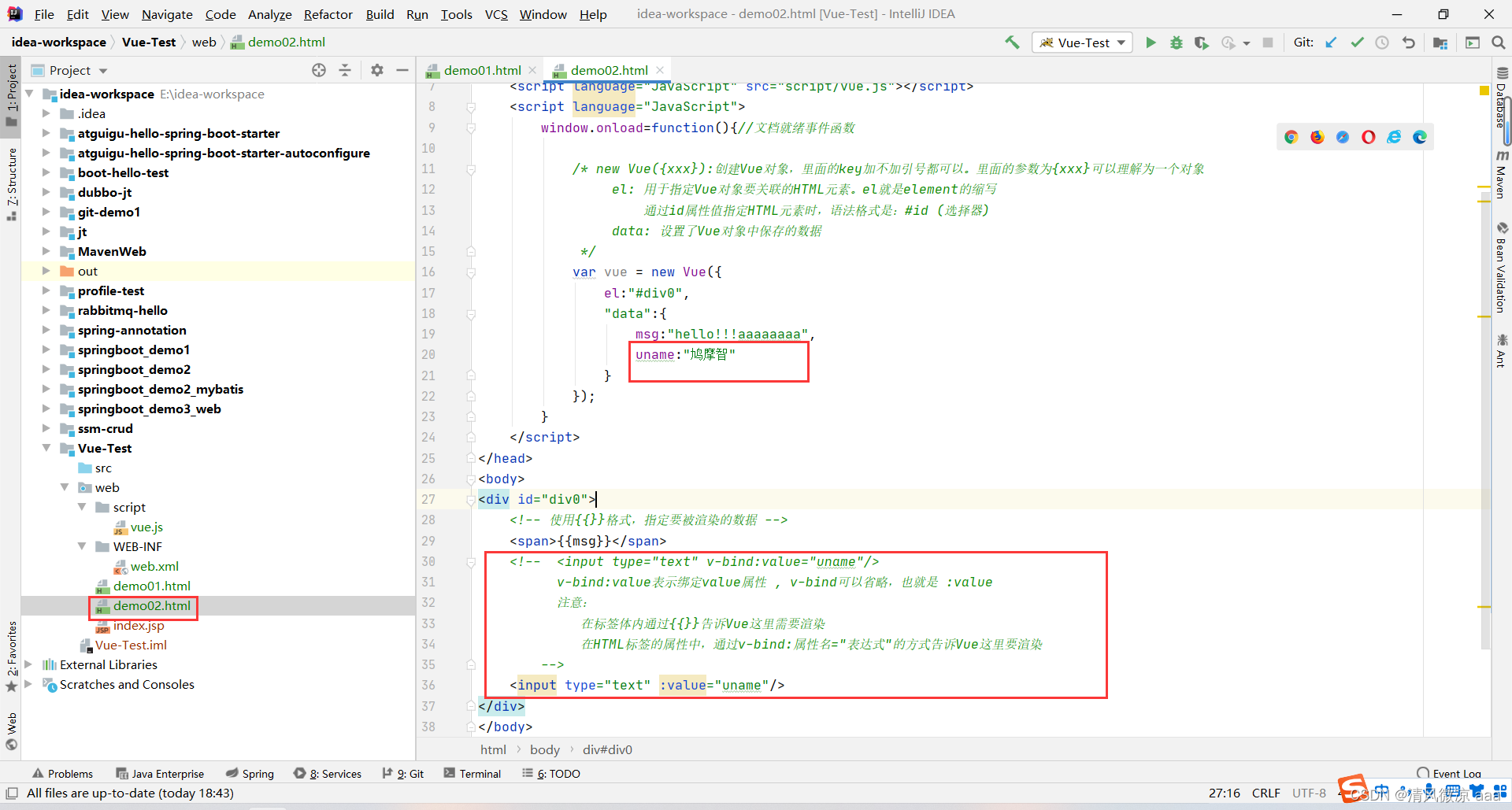Screen dimensions: 1512x810
Task: Open page in Opera browser icon
Action: [x=1369, y=137]
